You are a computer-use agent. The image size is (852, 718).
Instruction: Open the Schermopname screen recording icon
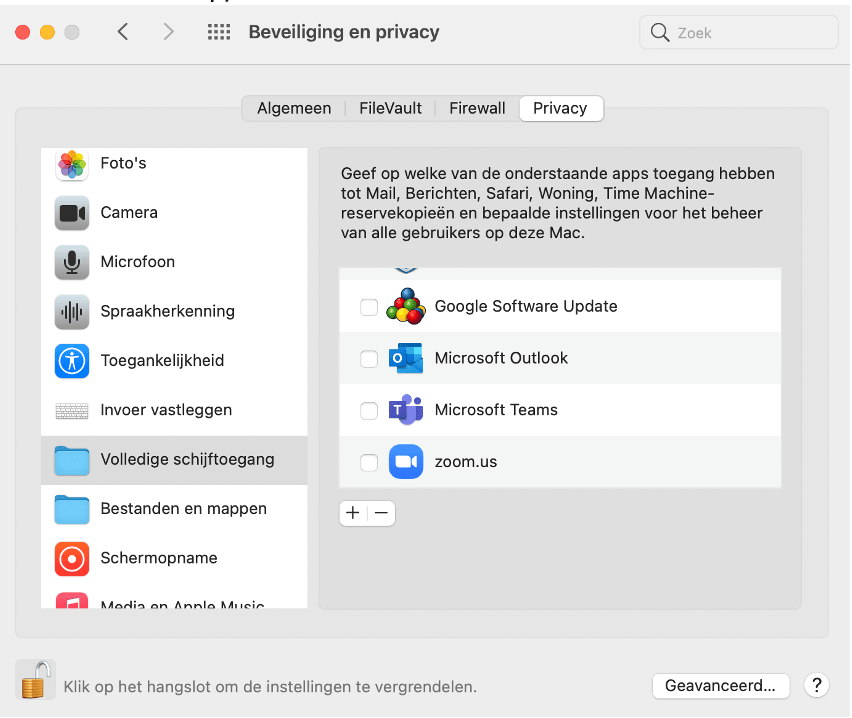(x=72, y=559)
